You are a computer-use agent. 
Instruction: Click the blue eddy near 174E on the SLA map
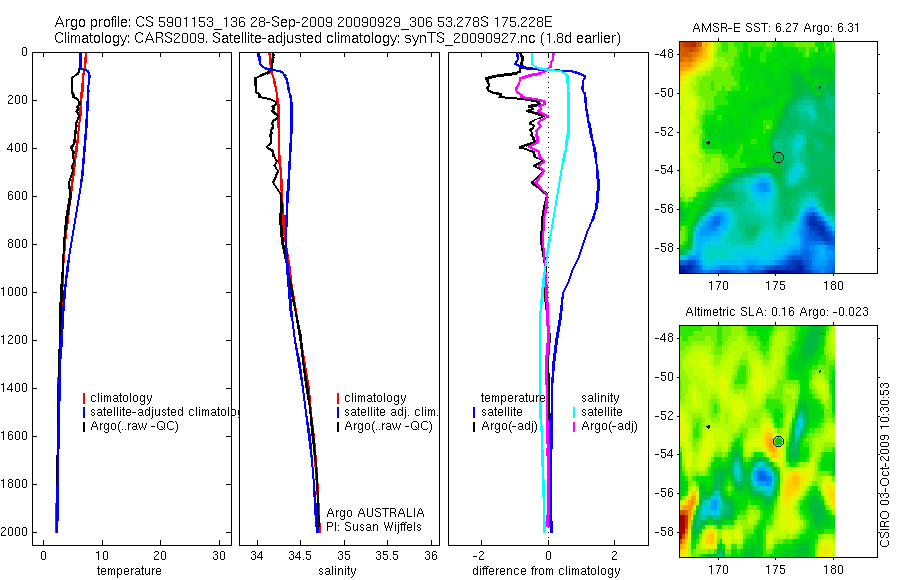762,475
